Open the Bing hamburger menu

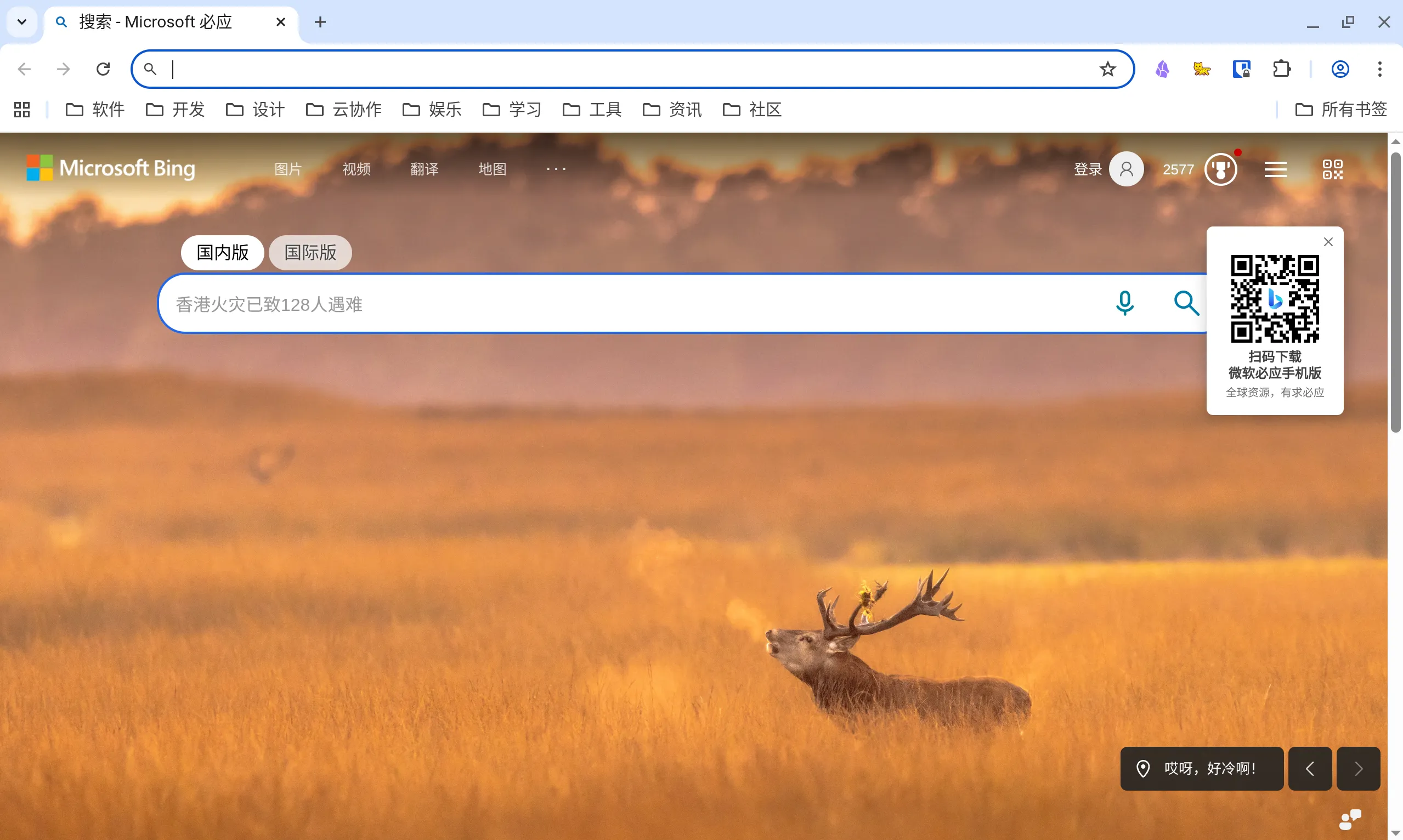(1276, 168)
